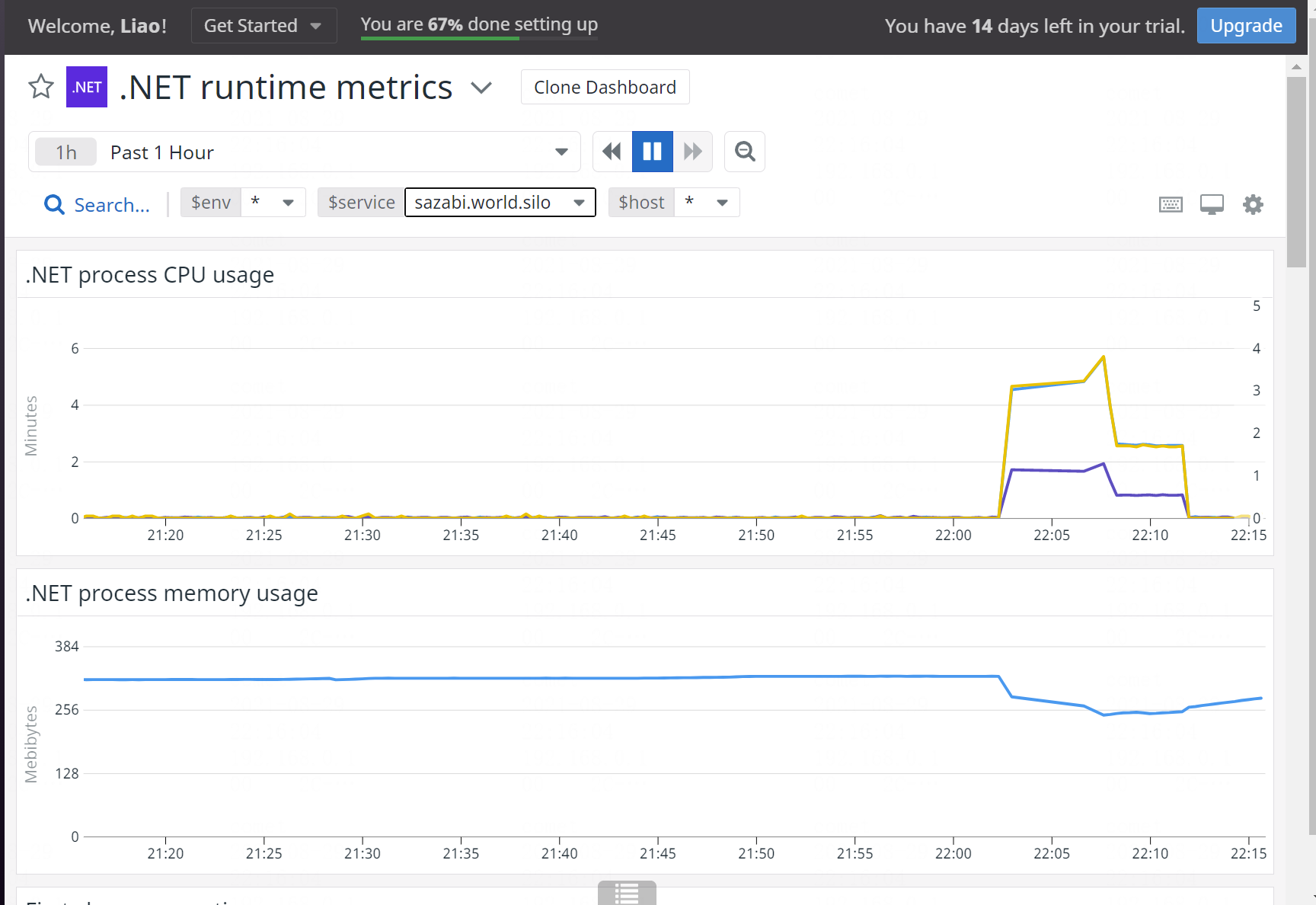This screenshot has height=905, width=1316.
Task: Click the .NET process memory usage title
Action: pyautogui.click(x=172, y=593)
